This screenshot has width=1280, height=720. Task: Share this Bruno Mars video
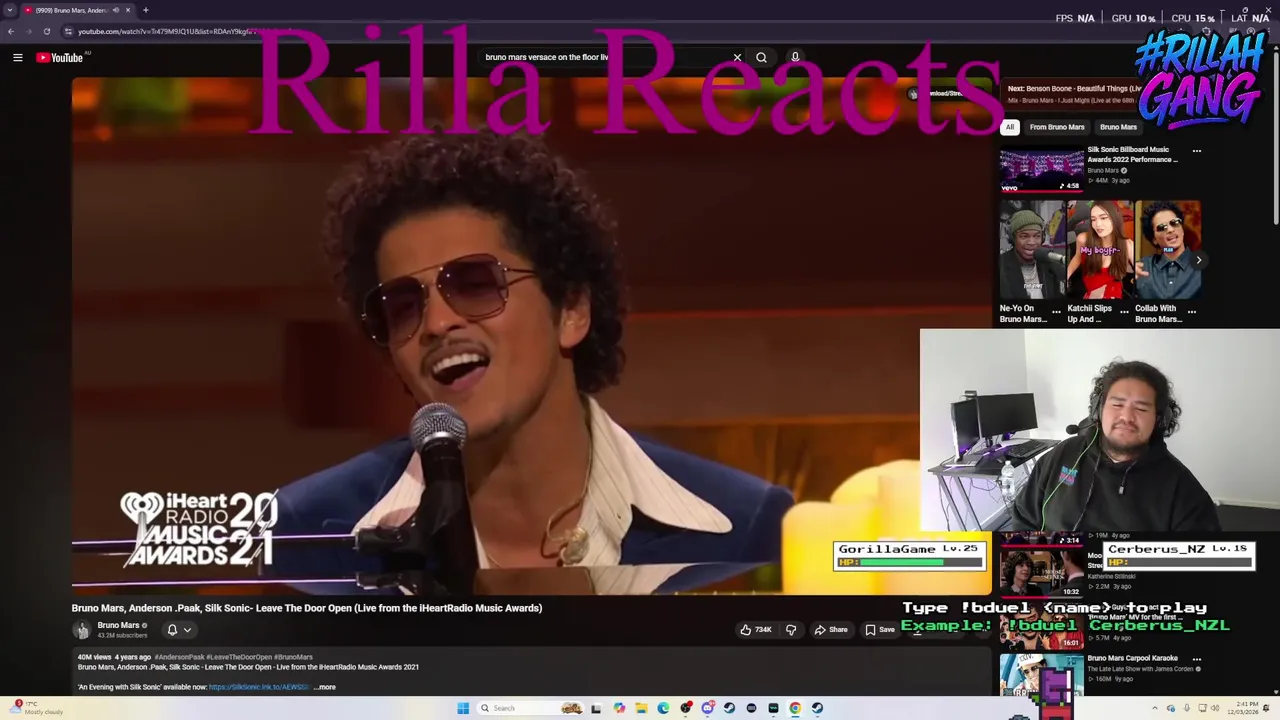[x=831, y=630]
